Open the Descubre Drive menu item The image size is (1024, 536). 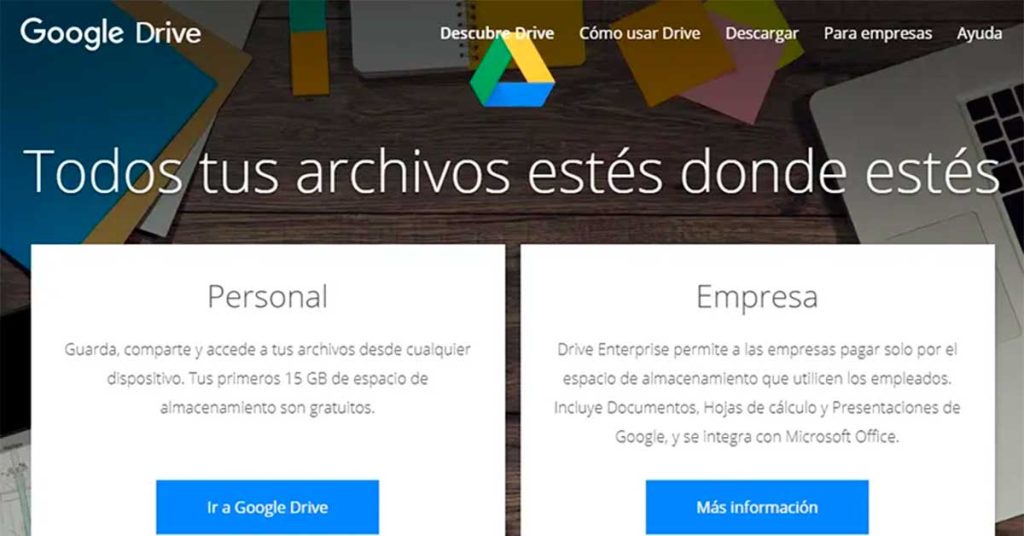(x=496, y=33)
